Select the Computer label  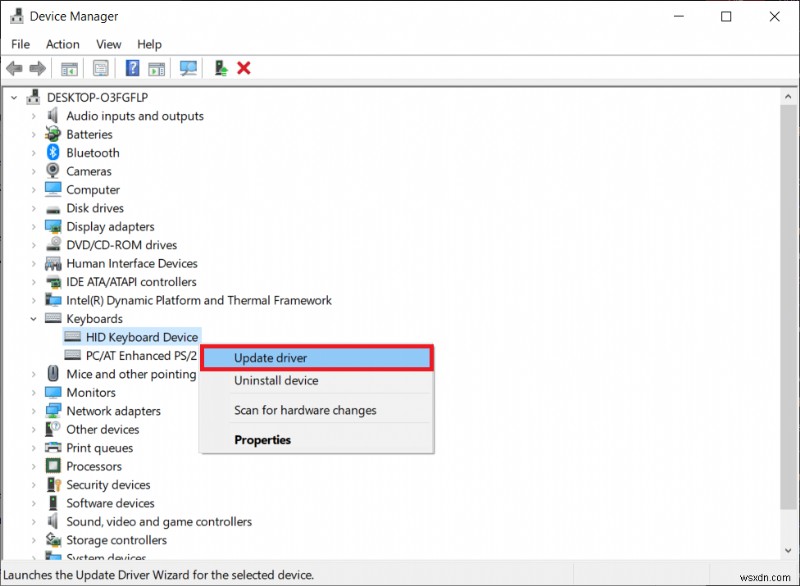(x=93, y=190)
